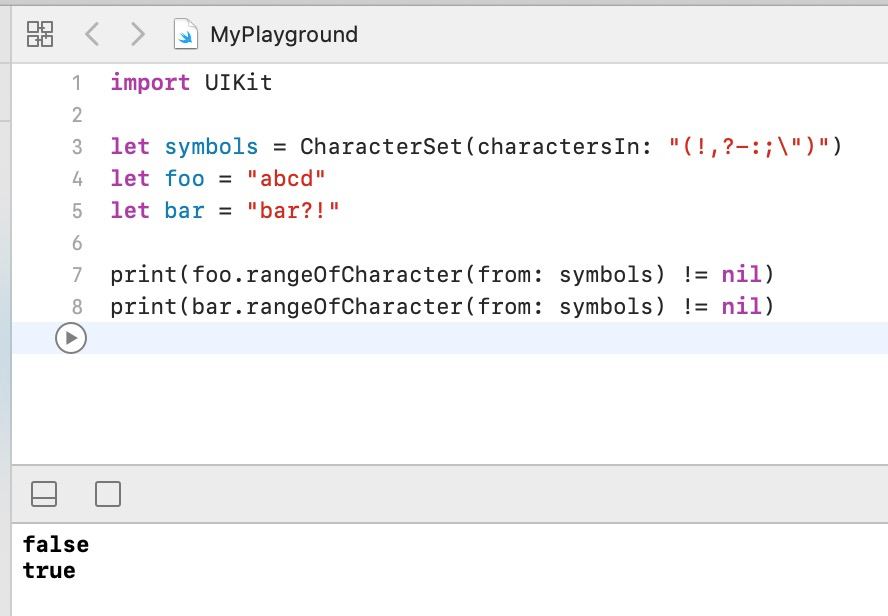Viewport: 888px width, 616px height.
Task: Select MyPlayground in the jump bar
Action: [284, 35]
